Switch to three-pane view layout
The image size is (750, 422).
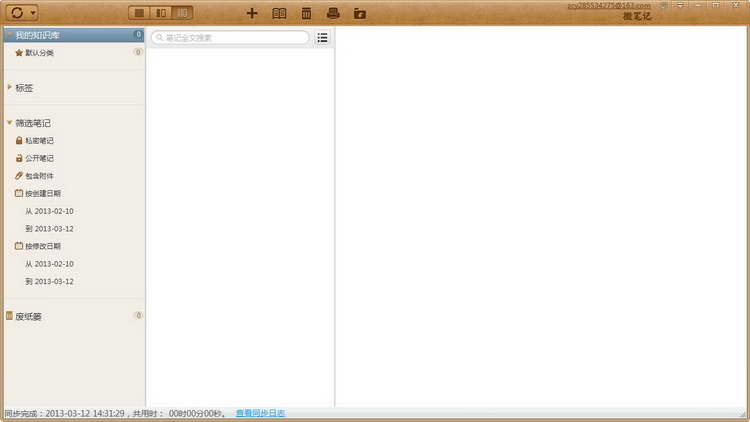pyautogui.click(x=181, y=13)
